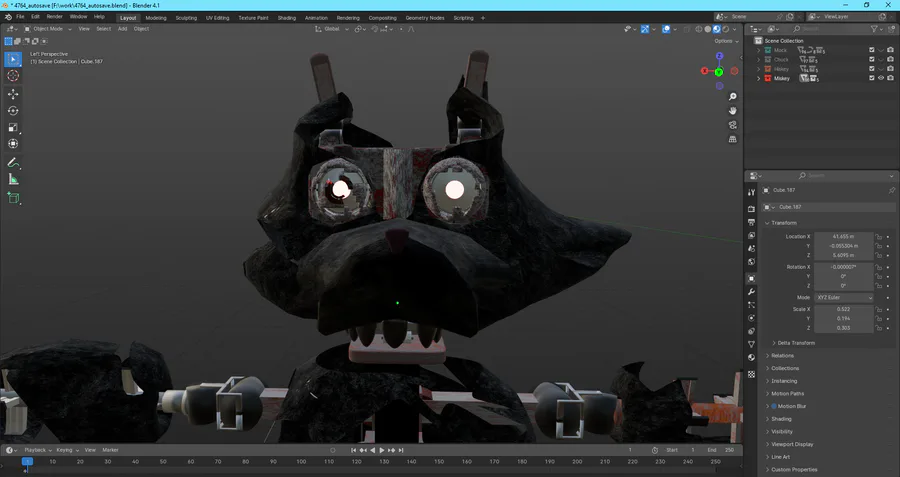Open the File menu
The width and height of the screenshot is (900, 477).
(x=20, y=17)
